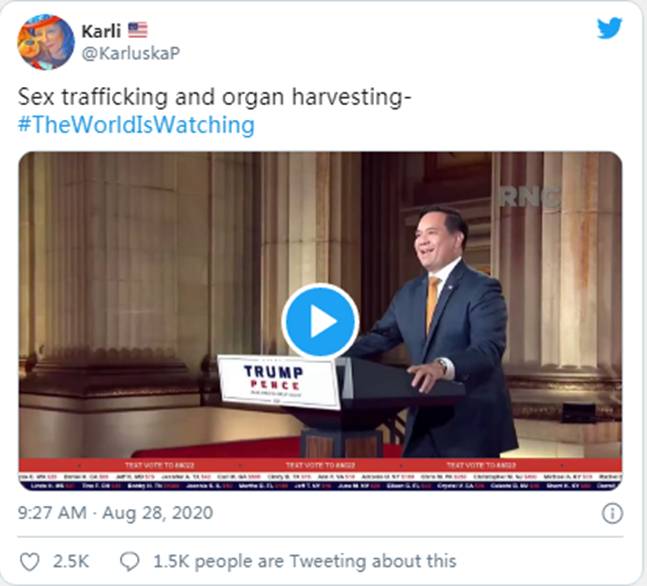The image size is (647, 586).
Task: Open the @KarluskaP handle link
Action: pyautogui.click(x=131, y=53)
